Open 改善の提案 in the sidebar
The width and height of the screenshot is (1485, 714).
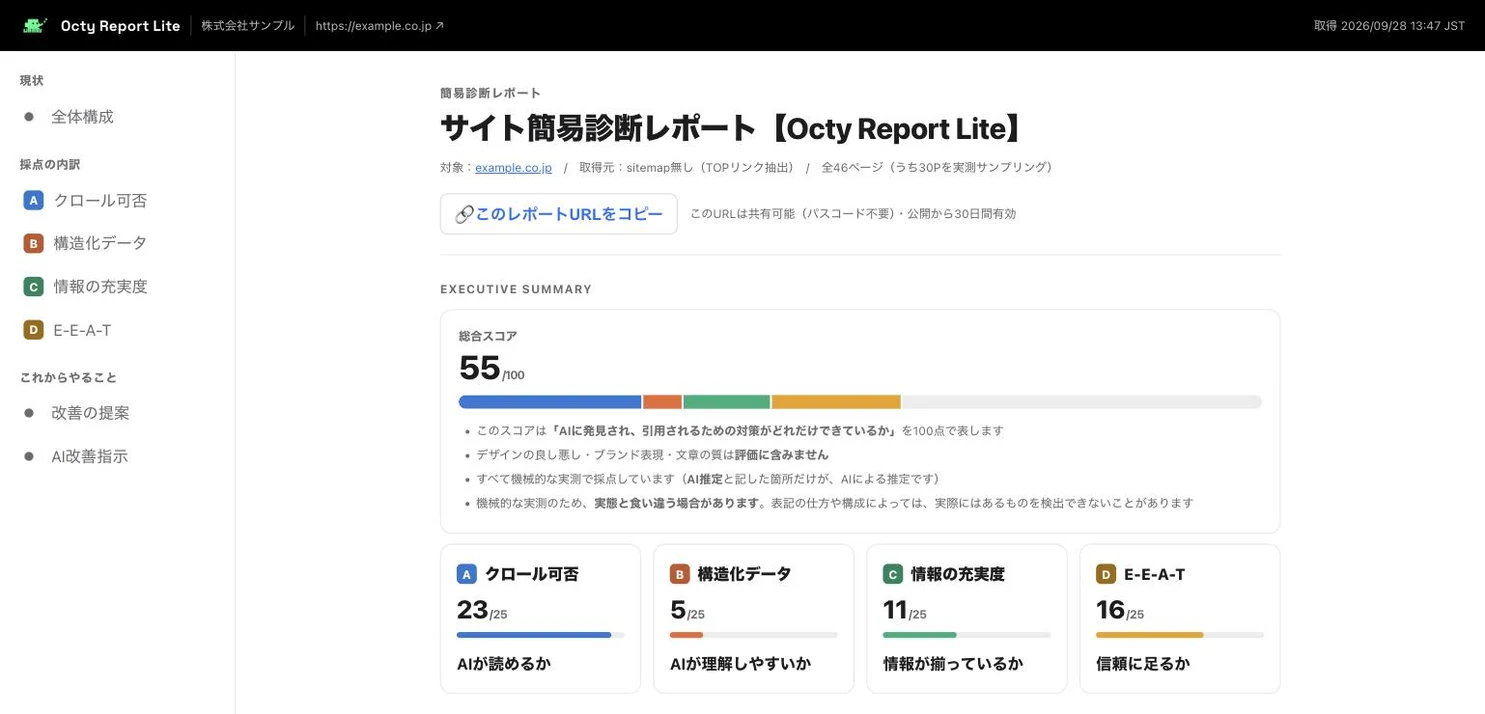pos(90,413)
